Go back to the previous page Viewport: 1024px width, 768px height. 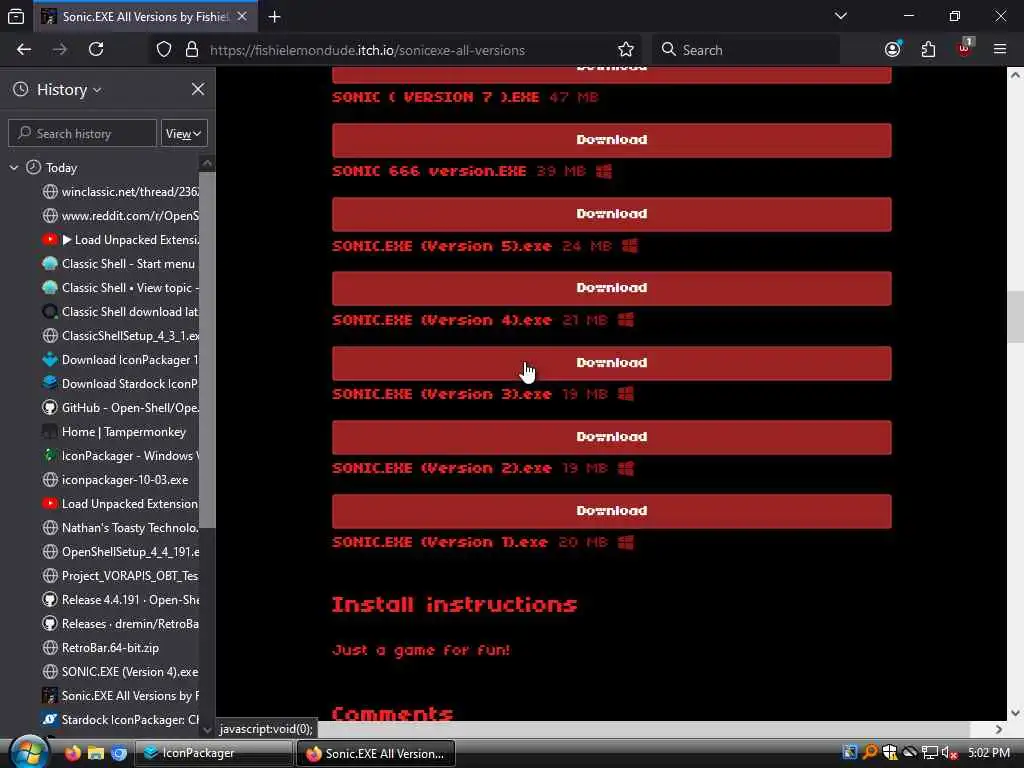click(x=24, y=50)
